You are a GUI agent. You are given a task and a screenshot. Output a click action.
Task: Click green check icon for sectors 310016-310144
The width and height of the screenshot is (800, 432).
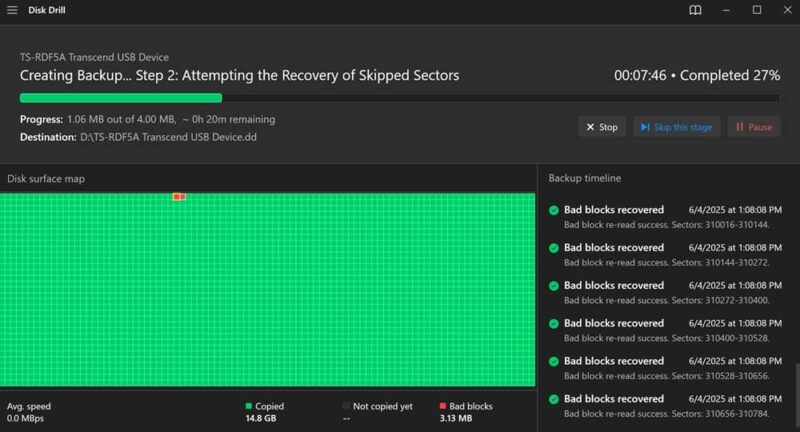pos(553,210)
